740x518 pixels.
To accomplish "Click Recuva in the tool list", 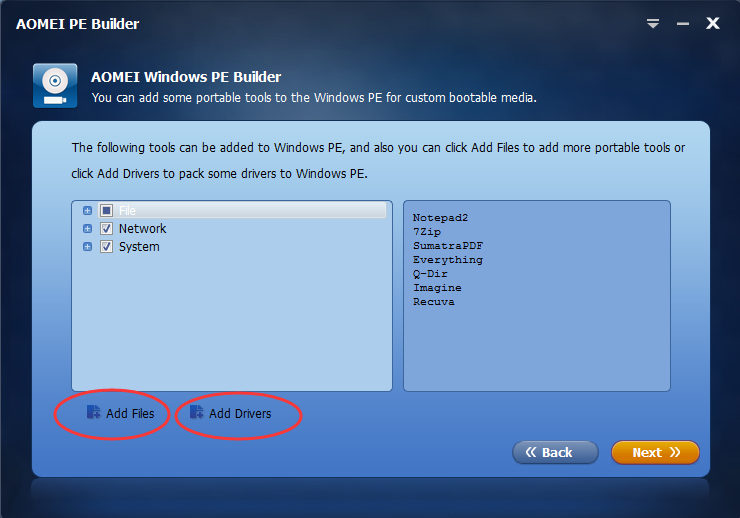I will tap(434, 302).
